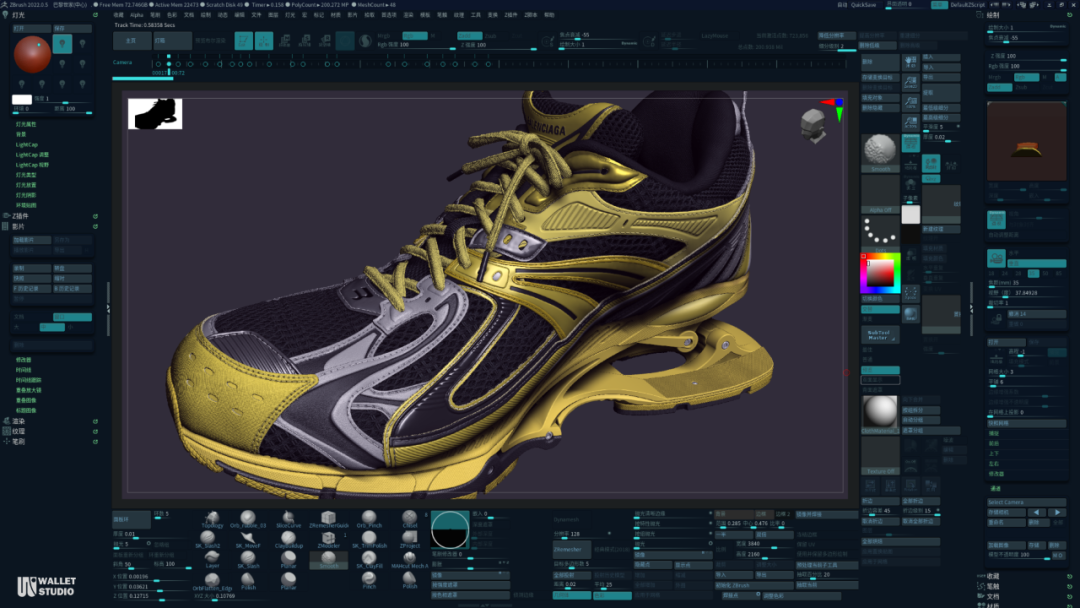Toggle the Rgb channel button in top shelf
The image size is (1080, 608).
click(x=415, y=36)
